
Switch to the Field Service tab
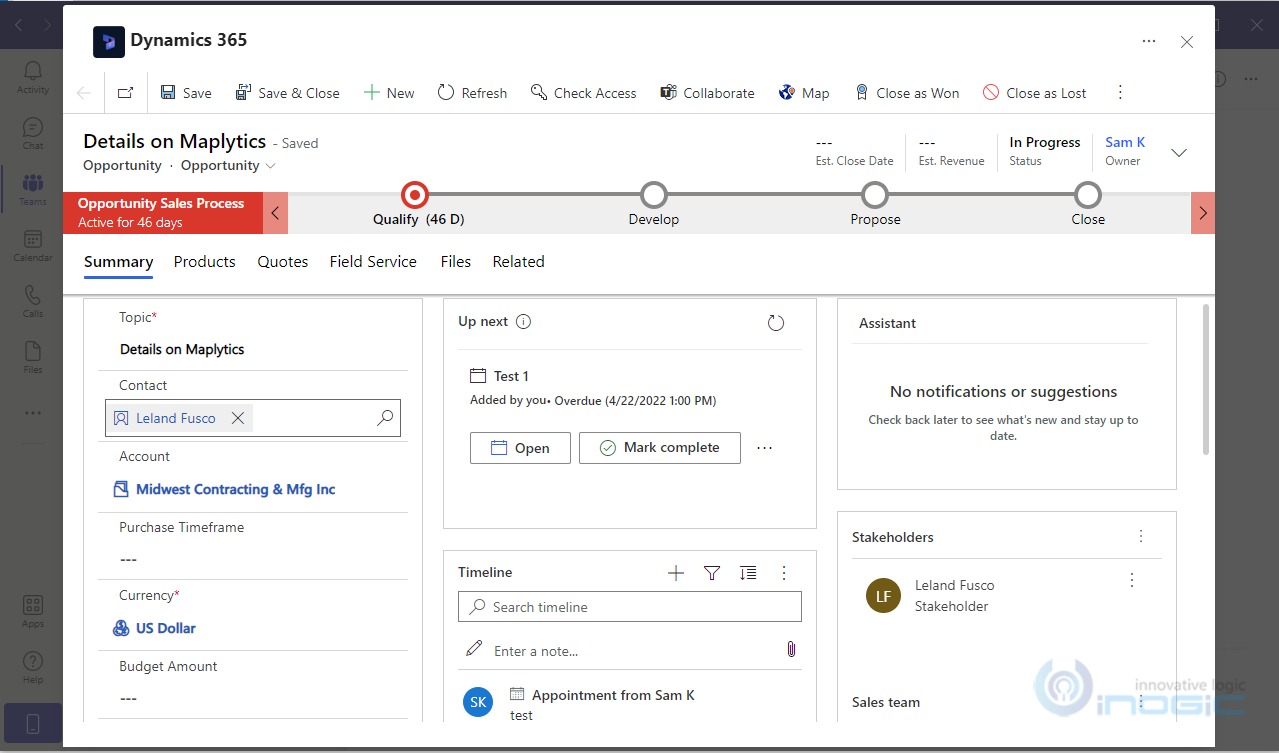point(373,262)
